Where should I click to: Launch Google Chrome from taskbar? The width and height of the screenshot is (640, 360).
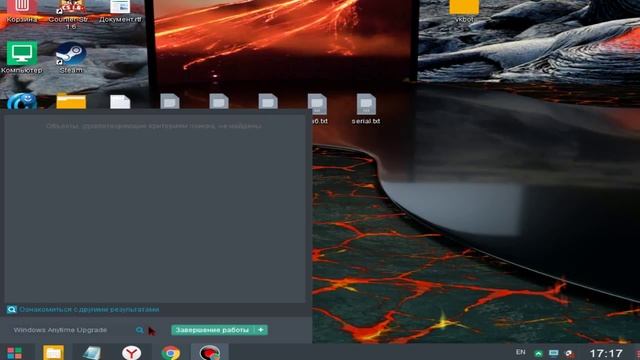[x=170, y=353]
